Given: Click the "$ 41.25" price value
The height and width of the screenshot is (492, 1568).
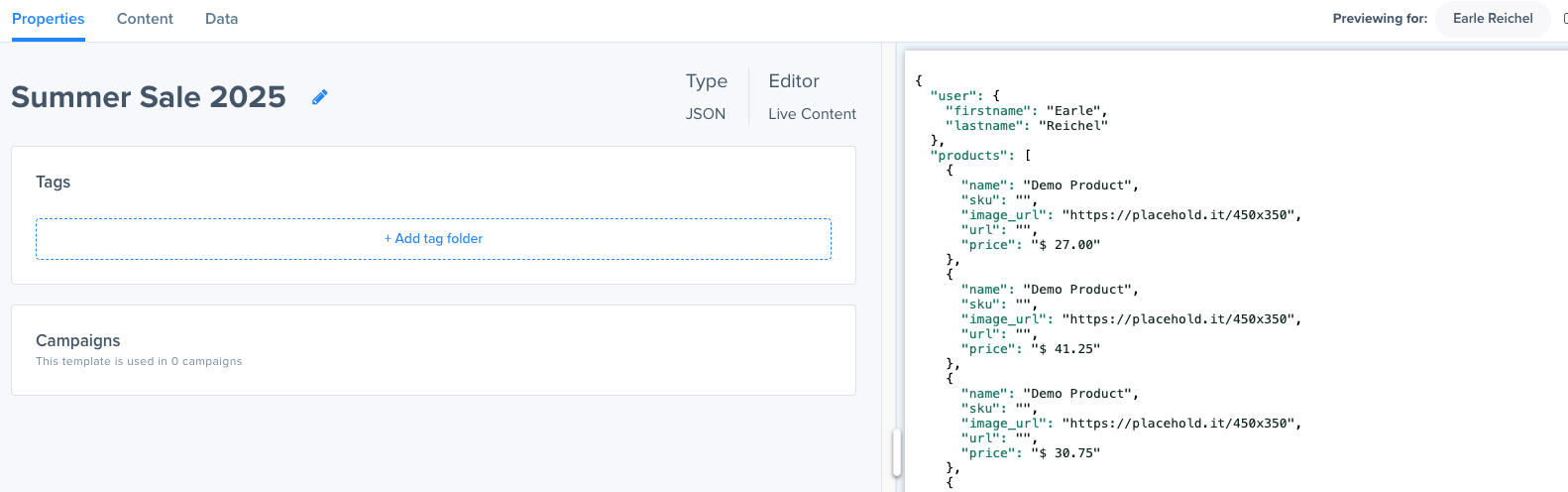Looking at the screenshot, I should click(x=1066, y=349).
